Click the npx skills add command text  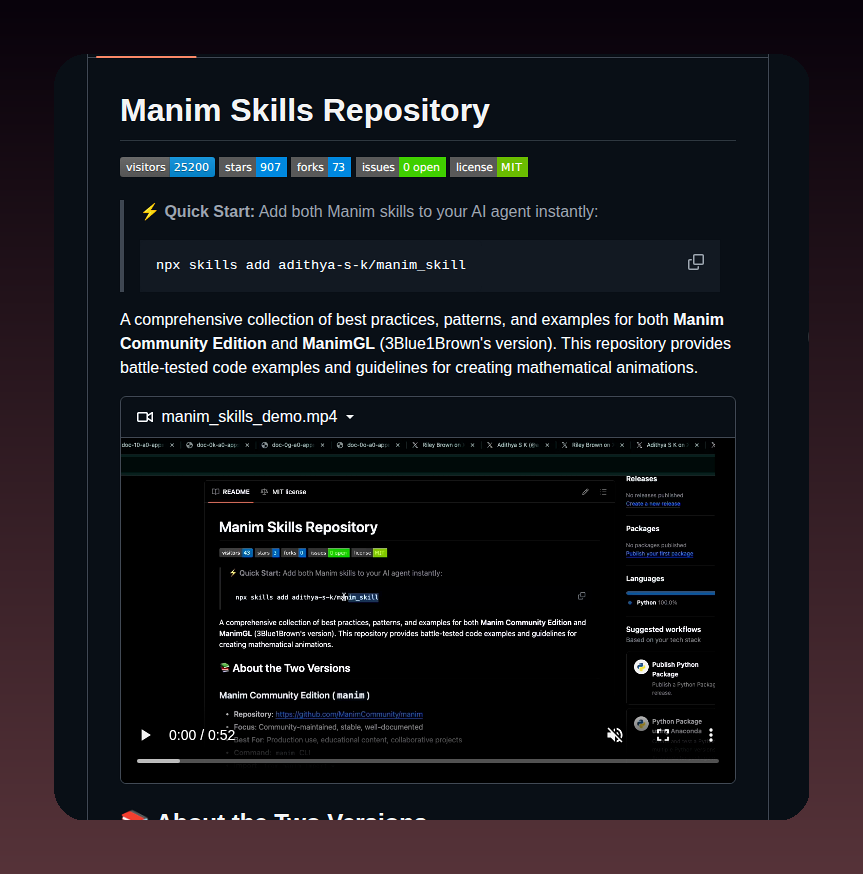coord(311,265)
